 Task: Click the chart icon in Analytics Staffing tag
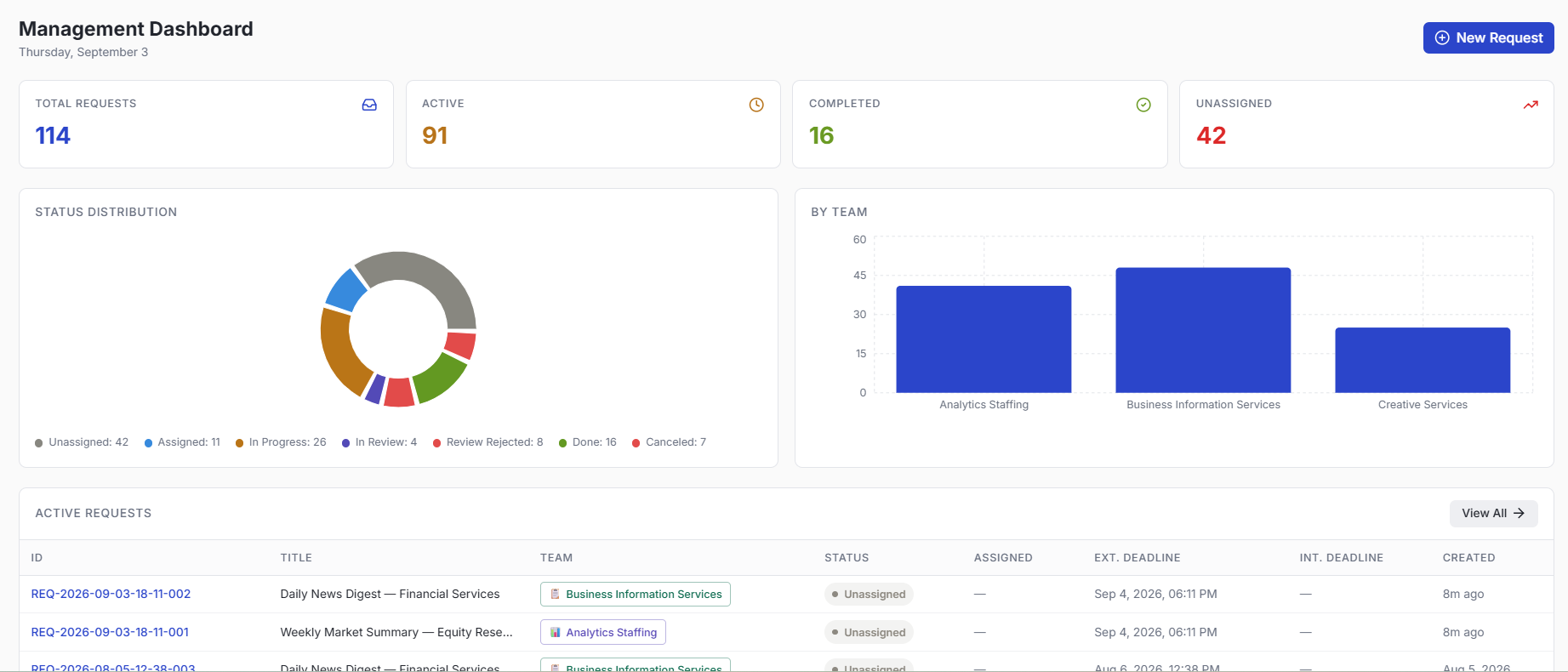555,632
